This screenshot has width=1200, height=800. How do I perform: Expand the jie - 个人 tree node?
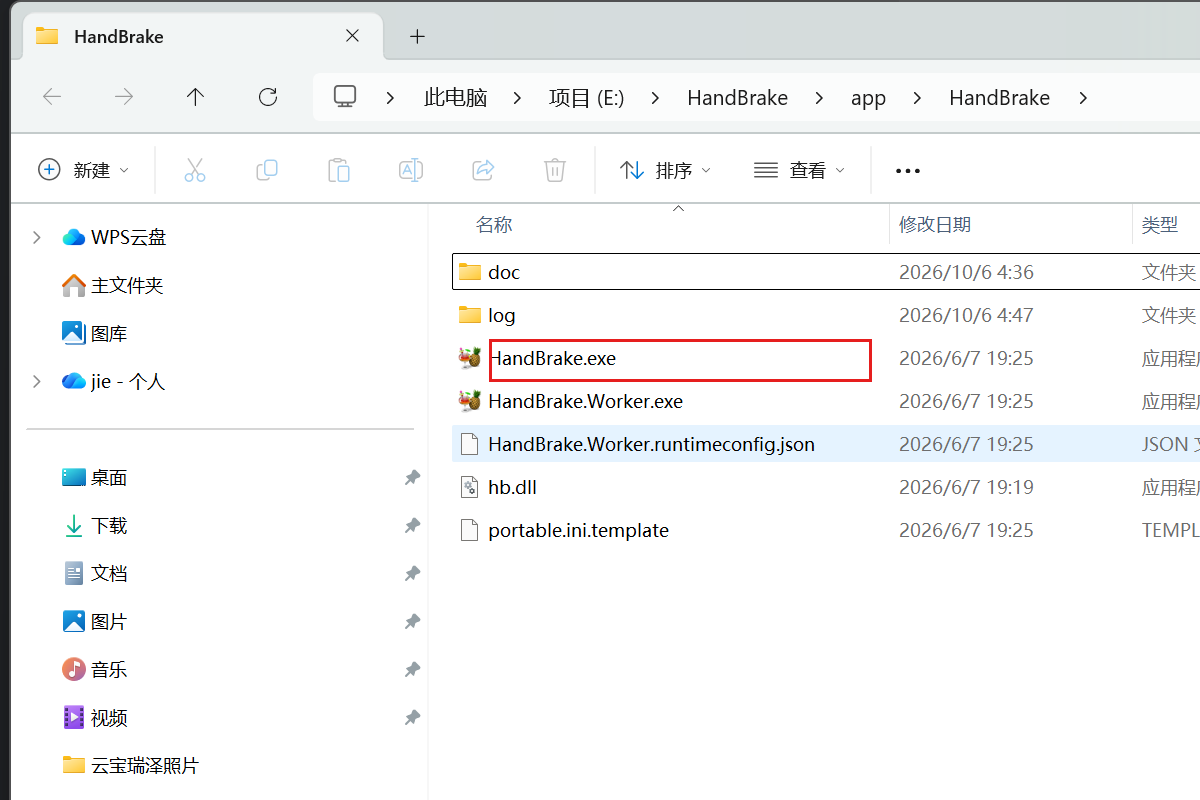37,381
